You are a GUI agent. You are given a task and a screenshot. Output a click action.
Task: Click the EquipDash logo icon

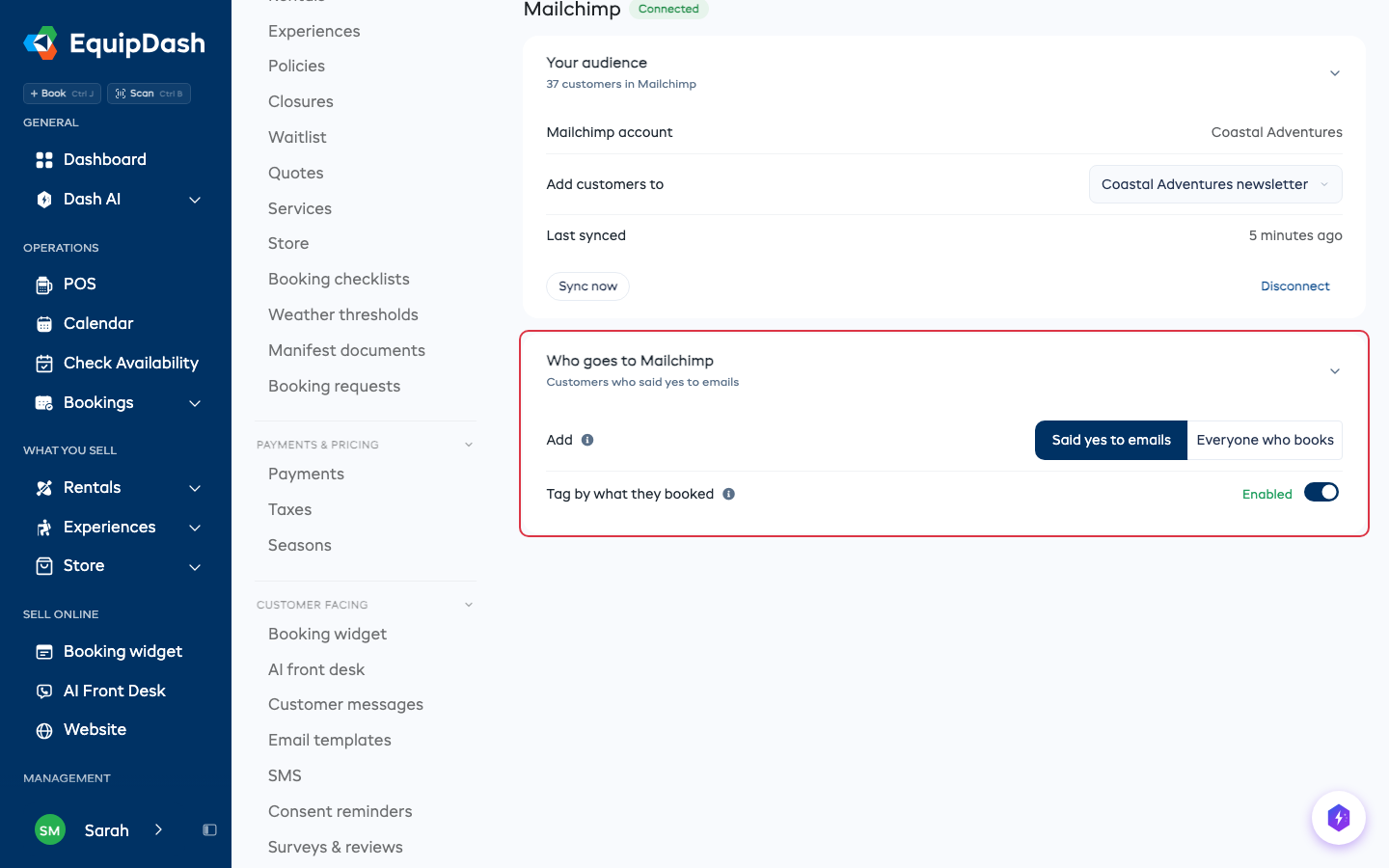tap(41, 43)
